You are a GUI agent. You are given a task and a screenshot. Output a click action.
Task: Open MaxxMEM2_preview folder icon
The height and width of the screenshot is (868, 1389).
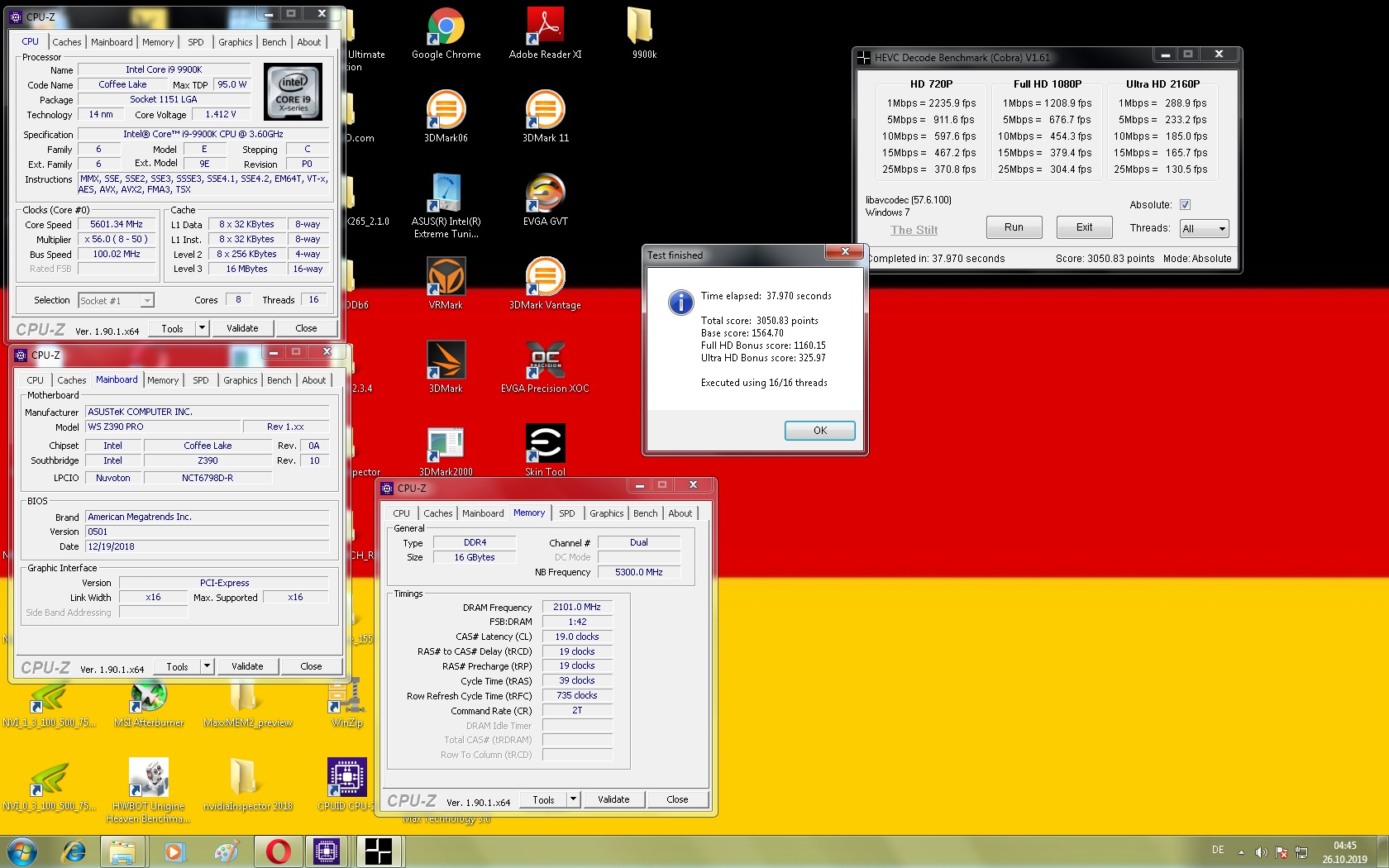(248, 703)
